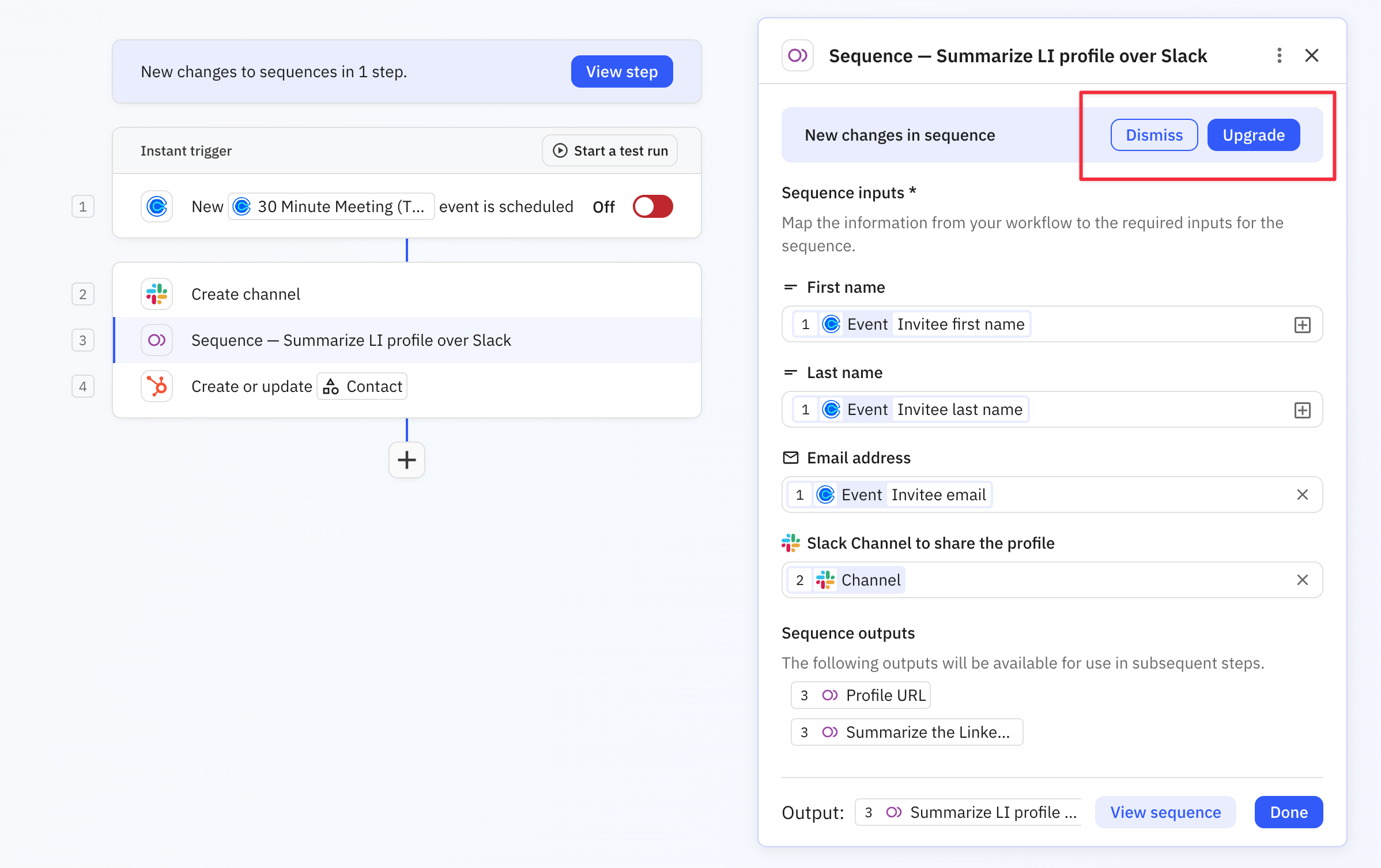
Task: Open the three-dot options menu
Action: point(1278,55)
